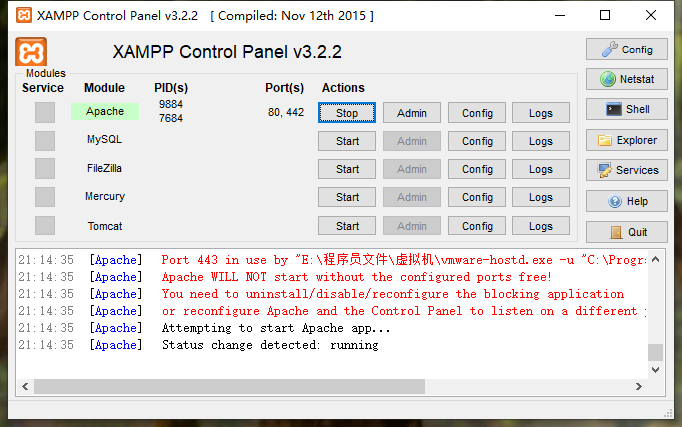The image size is (682, 427).
Task: Open the Mercury Config menu
Action: tap(477, 197)
